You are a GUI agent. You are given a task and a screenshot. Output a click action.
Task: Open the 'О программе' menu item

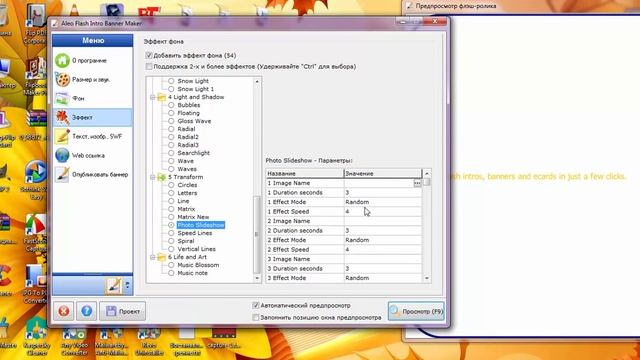[92, 60]
